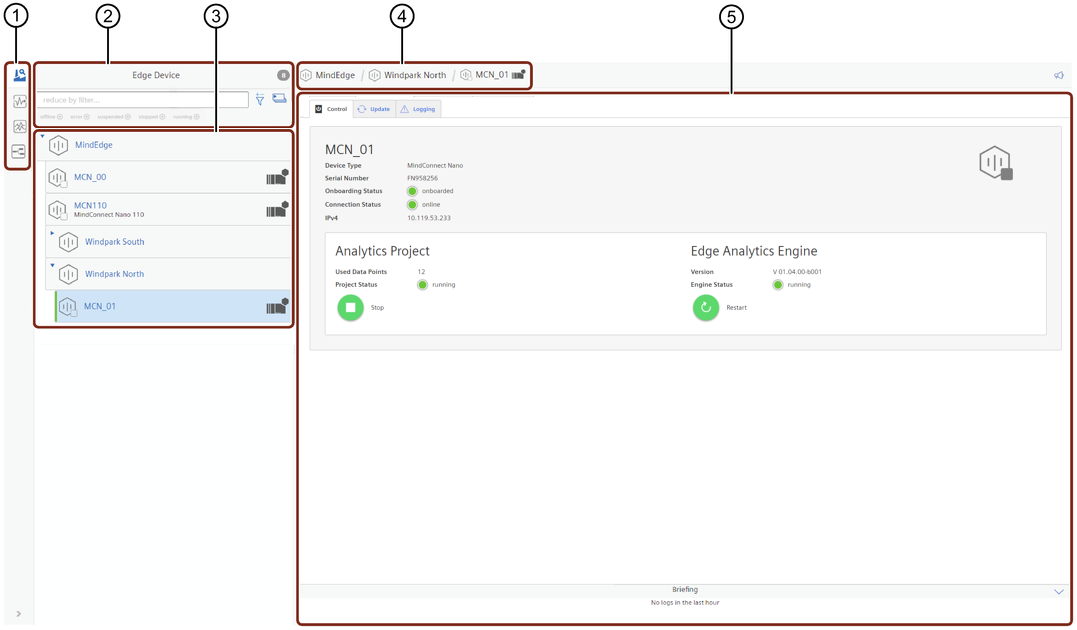Click 'No logs in the last hour' message
Viewport: 1077px width, 630px height.
[685, 603]
